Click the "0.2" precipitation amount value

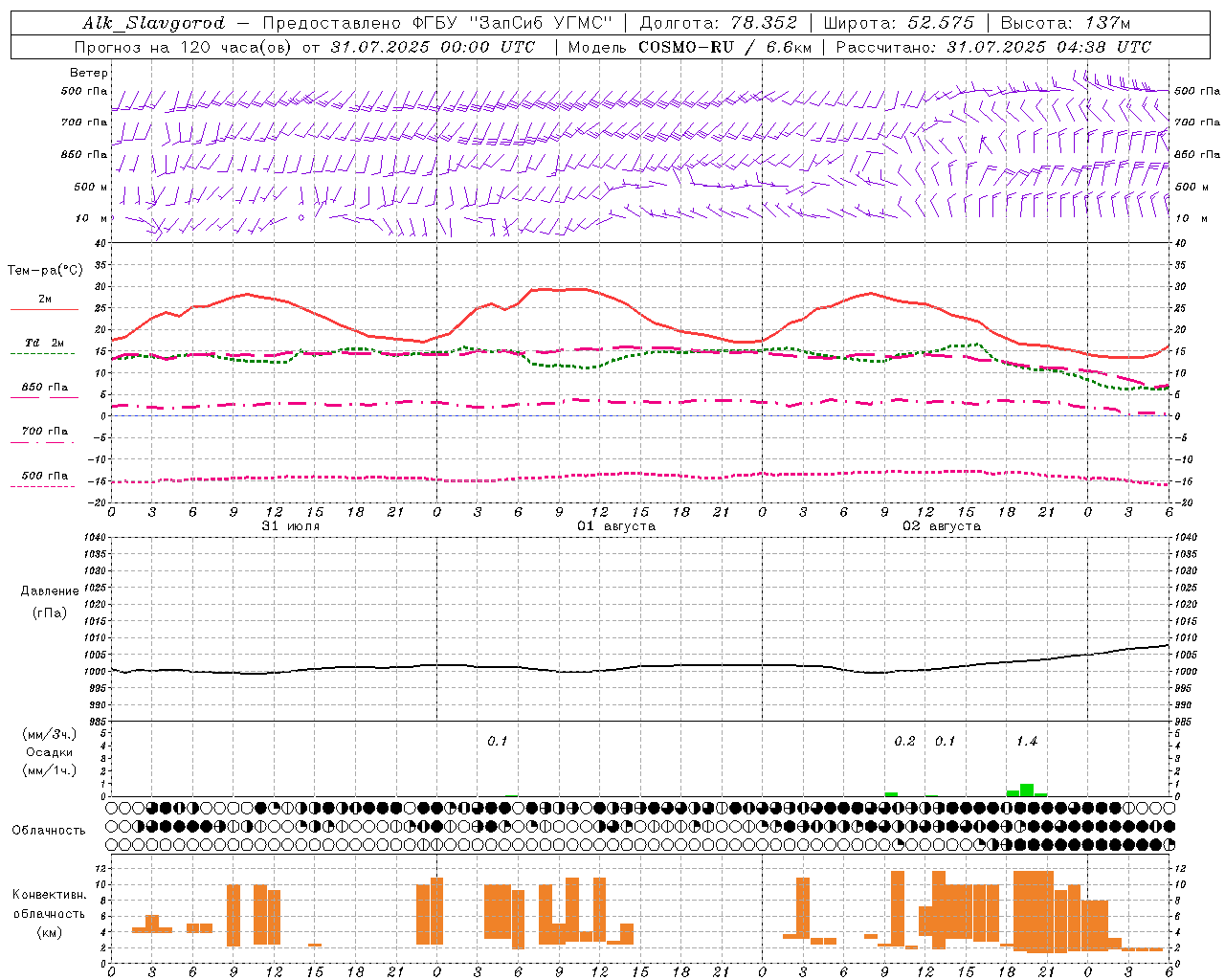tap(904, 741)
